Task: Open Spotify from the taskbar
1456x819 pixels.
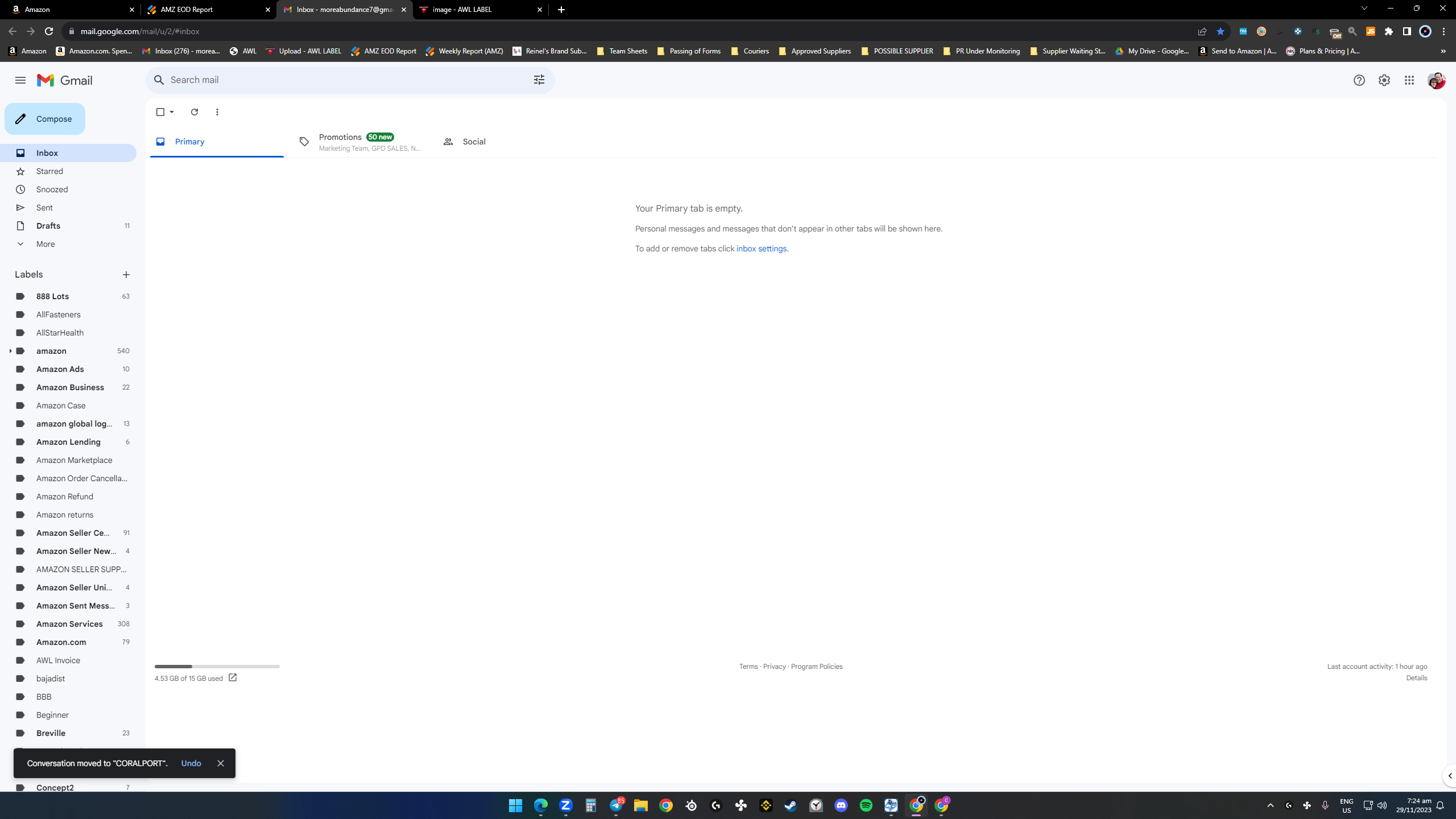Action: pos(866,805)
